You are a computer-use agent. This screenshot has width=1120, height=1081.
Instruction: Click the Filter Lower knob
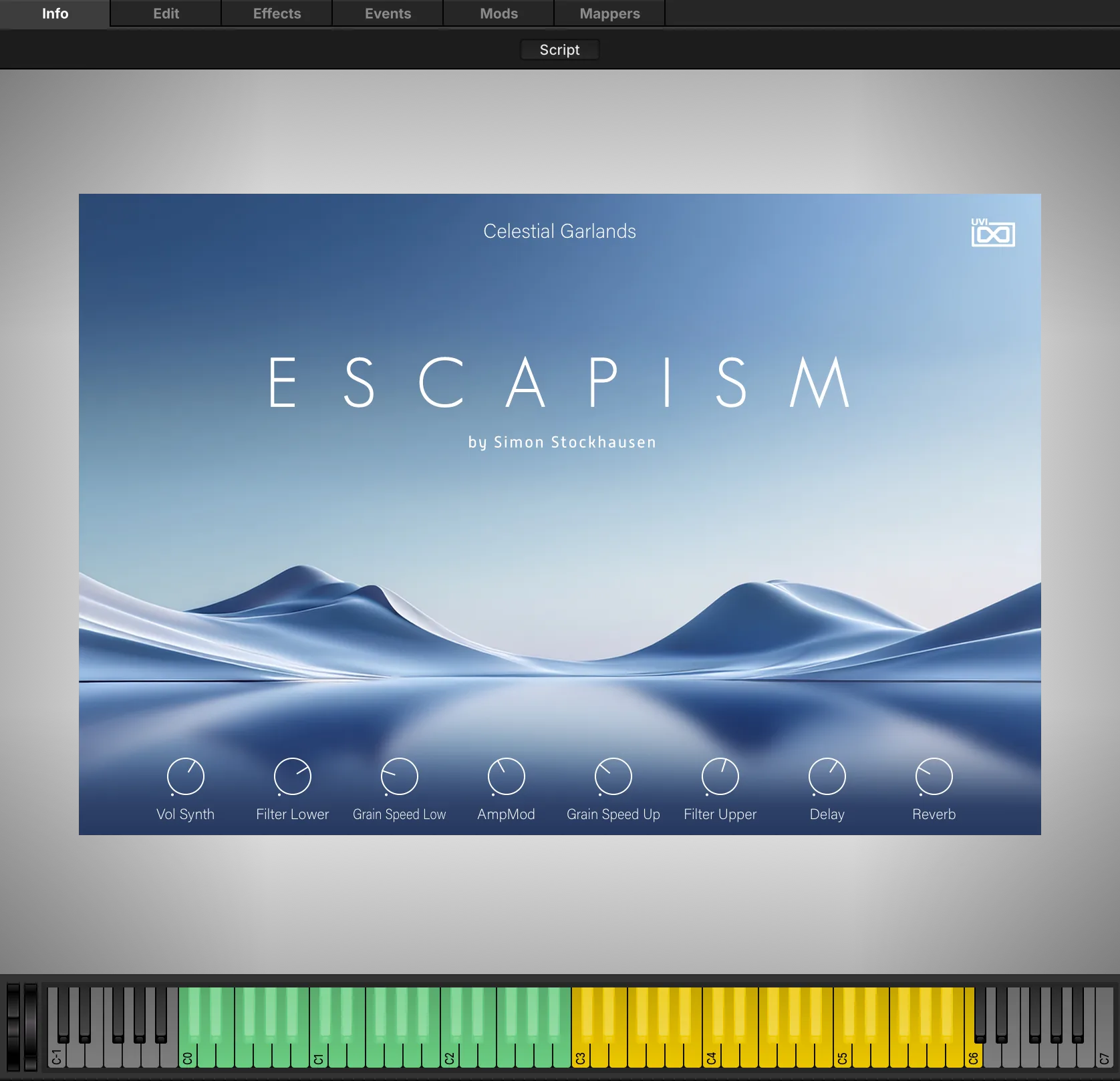(x=292, y=776)
